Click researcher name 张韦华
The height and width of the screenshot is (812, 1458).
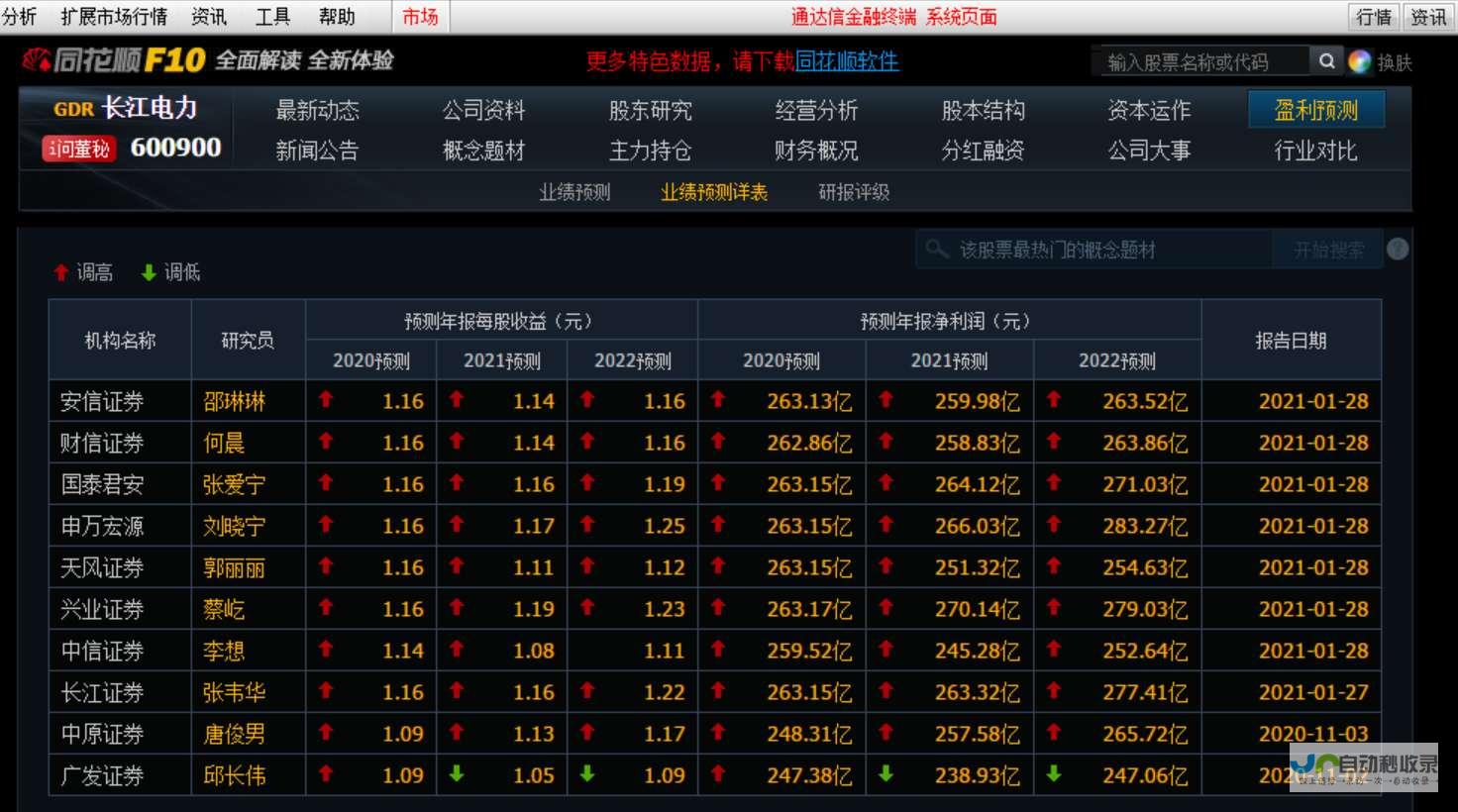pos(235,692)
